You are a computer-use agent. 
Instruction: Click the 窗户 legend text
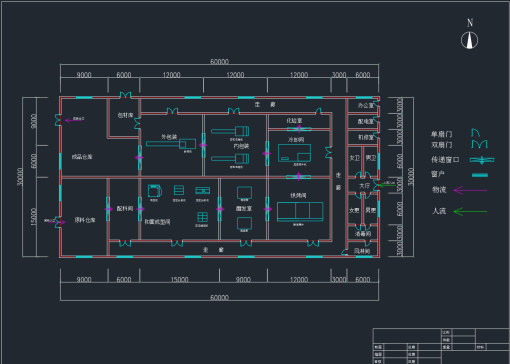(x=438, y=174)
